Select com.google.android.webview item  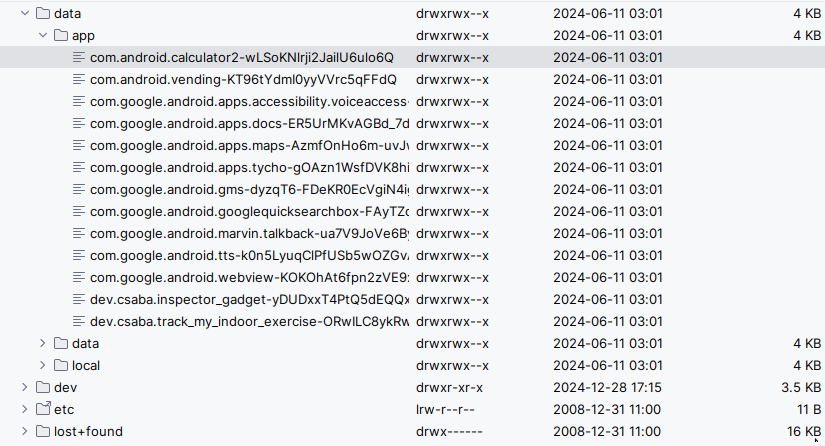pyautogui.click(x=249, y=277)
